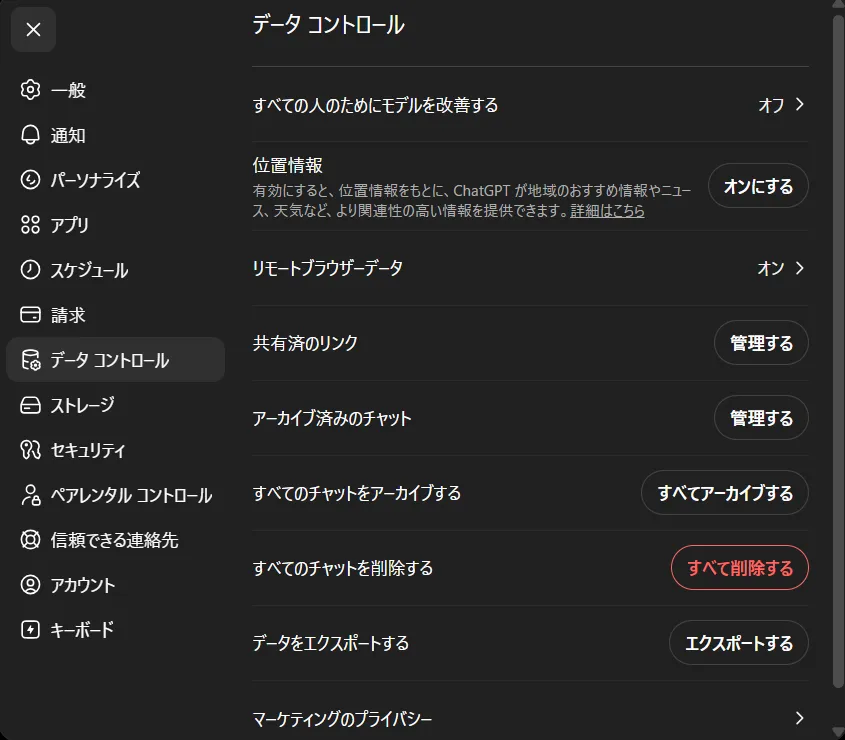The height and width of the screenshot is (740, 845).
Task: Click the clock icon beside スケジュール
Action: pyautogui.click(x=30, y=269)
